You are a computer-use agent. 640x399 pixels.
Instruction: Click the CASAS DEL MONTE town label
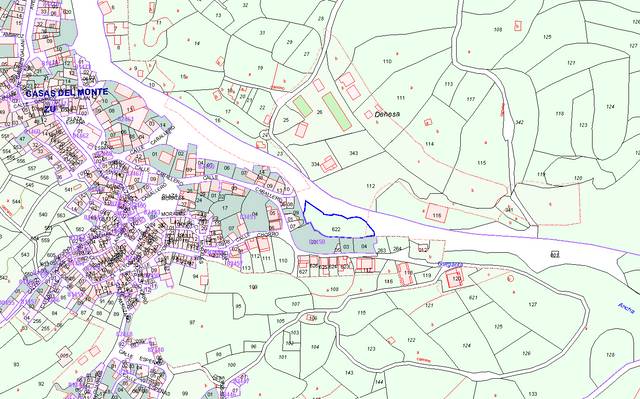(x=67, y=93)
